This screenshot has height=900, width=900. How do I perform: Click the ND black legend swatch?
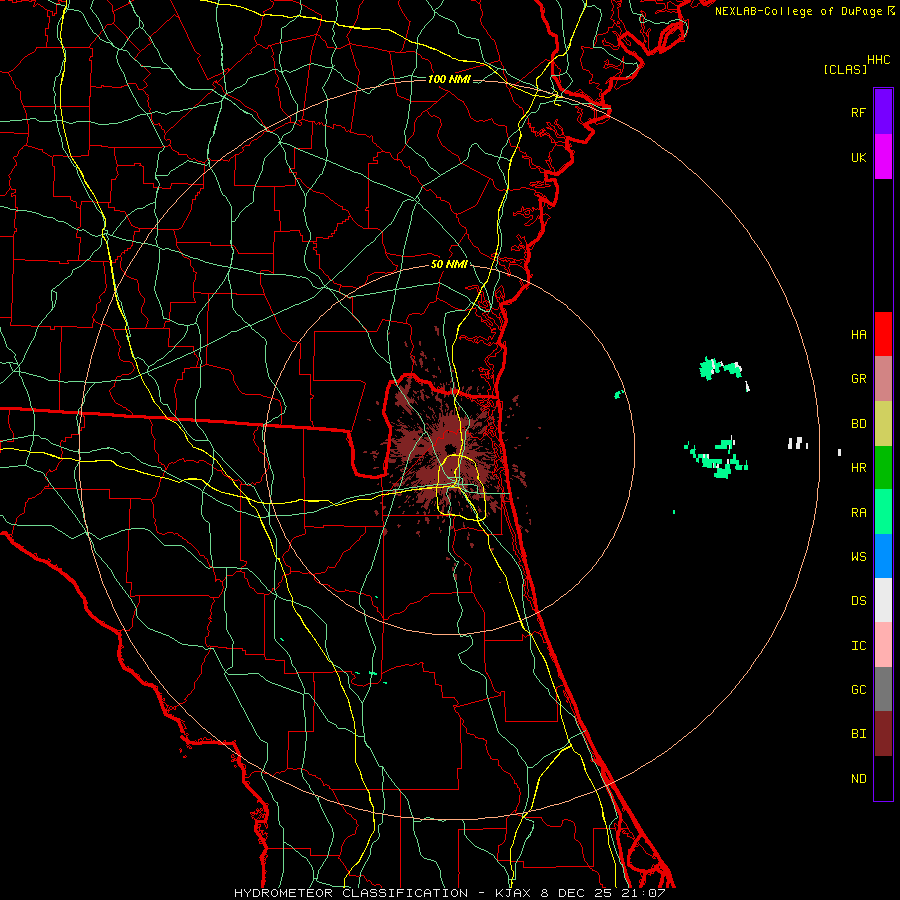(x=883, y=778)
